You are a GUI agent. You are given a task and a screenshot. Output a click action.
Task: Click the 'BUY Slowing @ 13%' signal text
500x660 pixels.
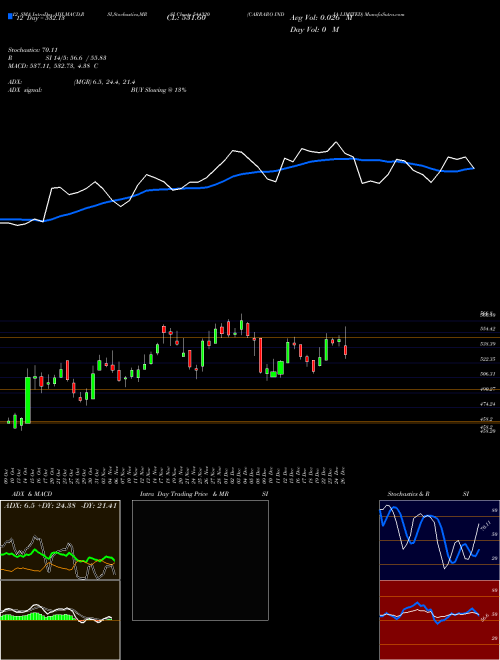(x=158, y=90)
